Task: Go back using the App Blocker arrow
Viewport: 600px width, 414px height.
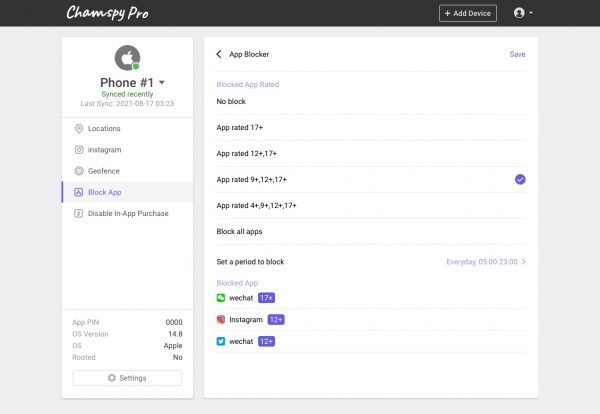Action: pyautogui.click(x=219, y=54)
